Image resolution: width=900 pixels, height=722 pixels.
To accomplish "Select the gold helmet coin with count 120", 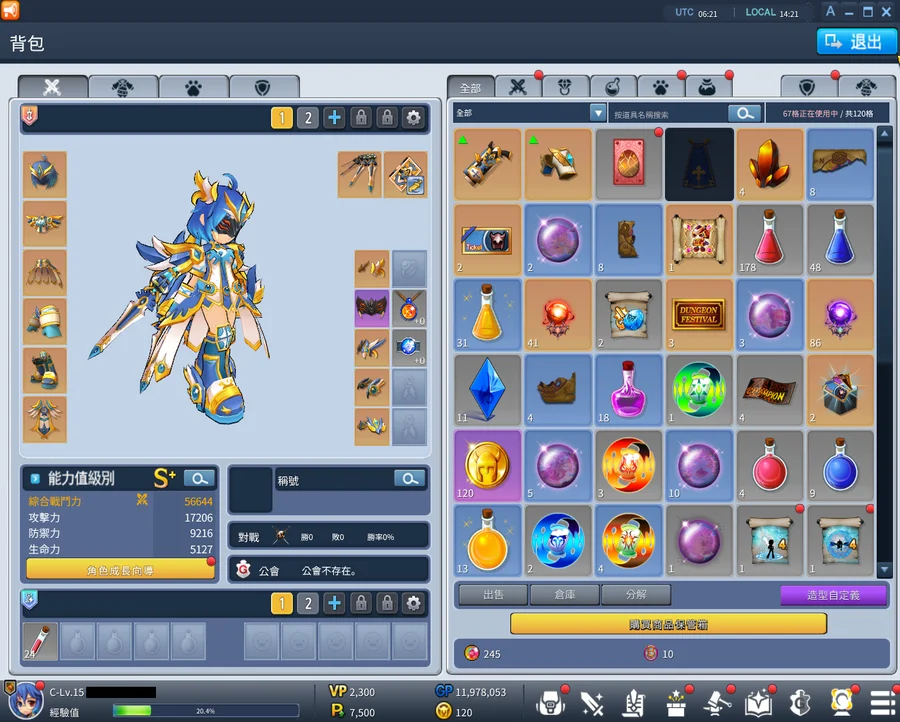I will point(487,465).
